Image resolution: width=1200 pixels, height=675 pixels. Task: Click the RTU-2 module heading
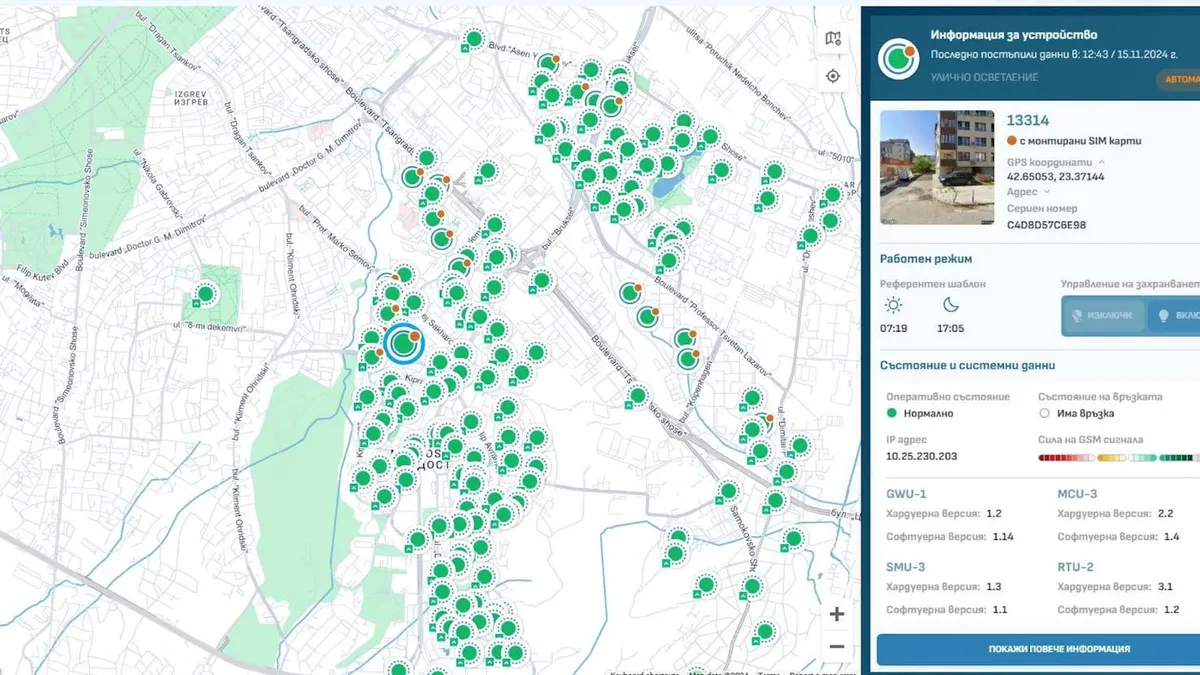point(1076,566)
